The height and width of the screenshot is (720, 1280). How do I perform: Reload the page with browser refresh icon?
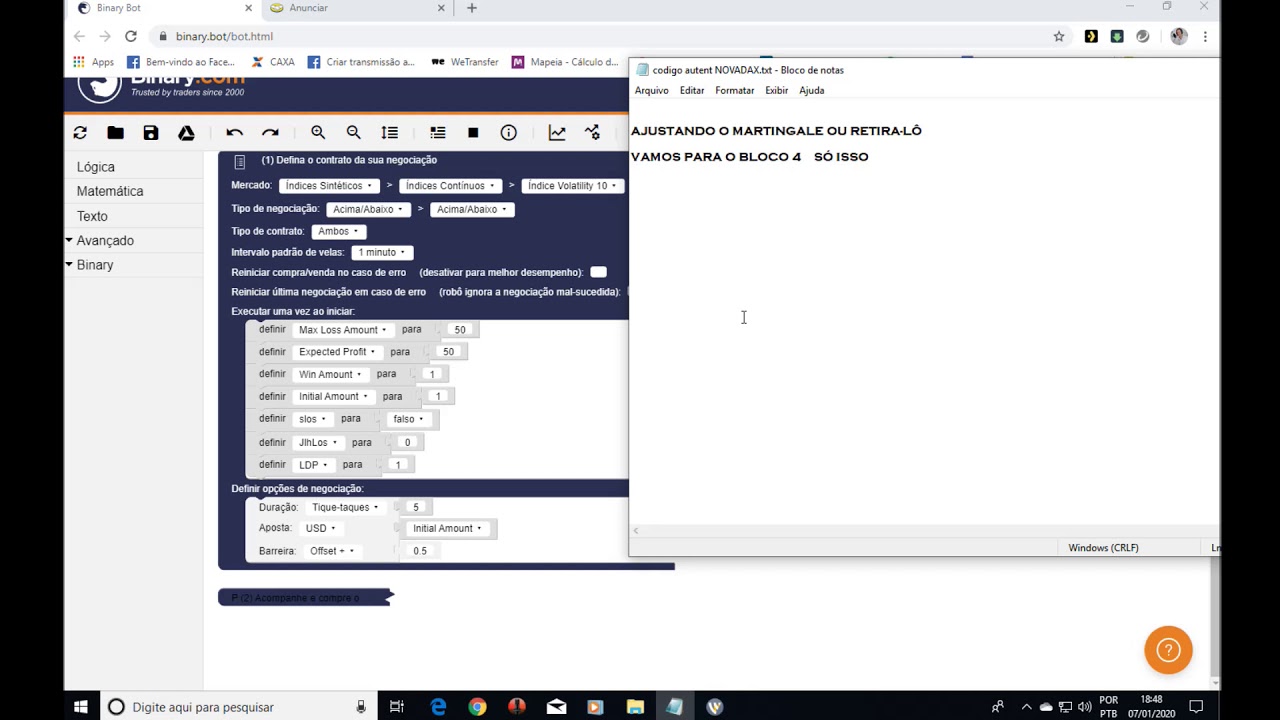coord(130,36)
